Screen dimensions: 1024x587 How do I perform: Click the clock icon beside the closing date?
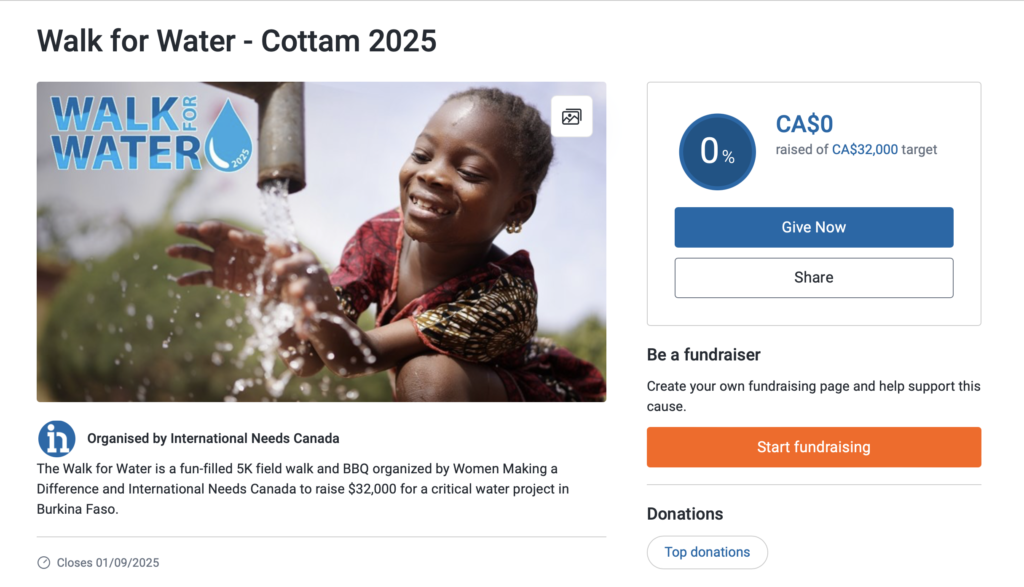pos(44,563)
